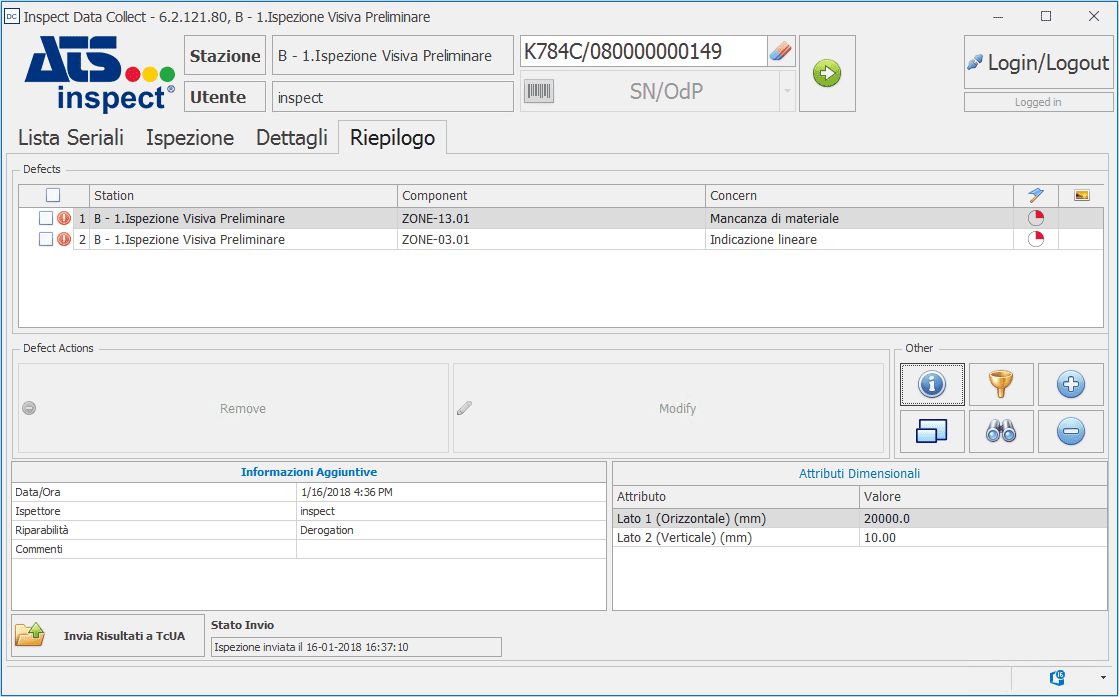Viewport: 1119px width, 697px height.
Task: Click the Remove defect button
Action: (233, 408)
